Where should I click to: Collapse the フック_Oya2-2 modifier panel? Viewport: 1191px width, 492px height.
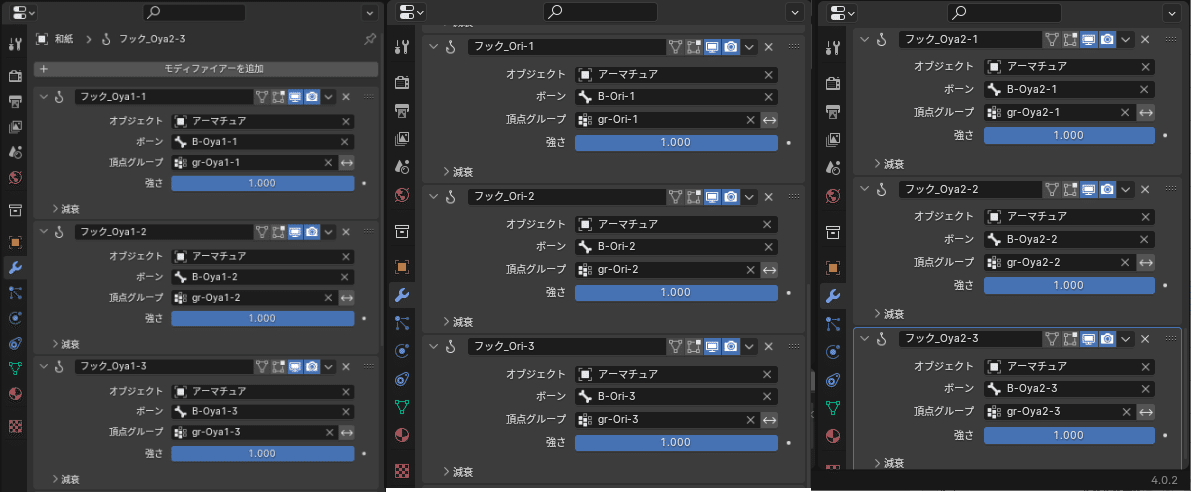coord(864,188)
